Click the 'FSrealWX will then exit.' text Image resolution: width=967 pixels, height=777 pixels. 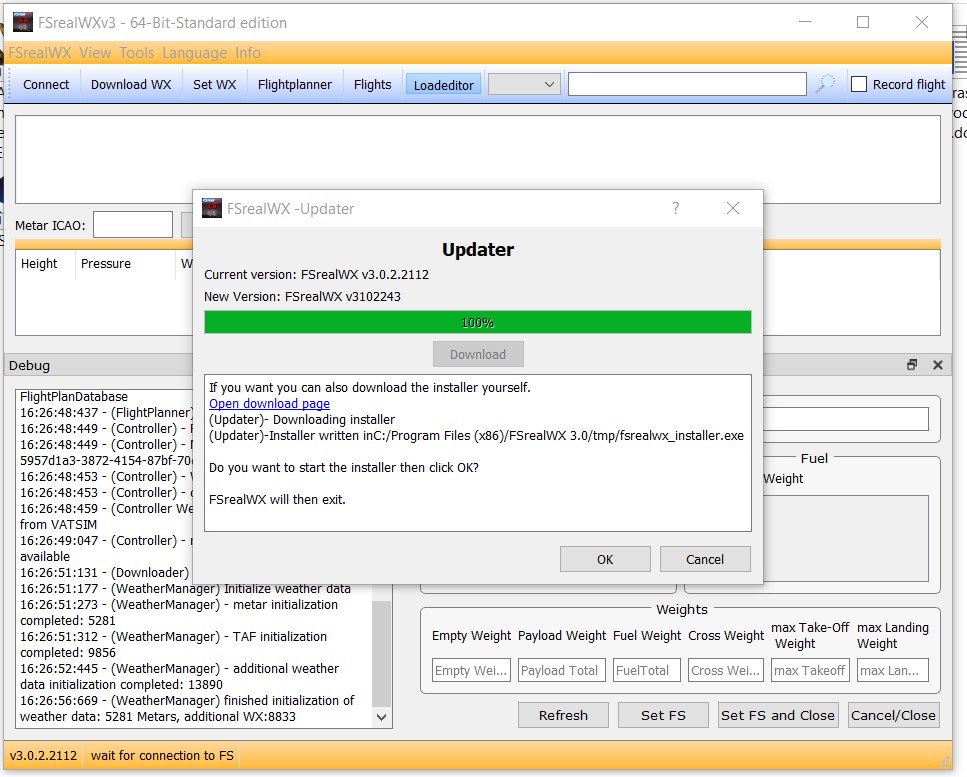pyautogui.click(x=278, y=500)
